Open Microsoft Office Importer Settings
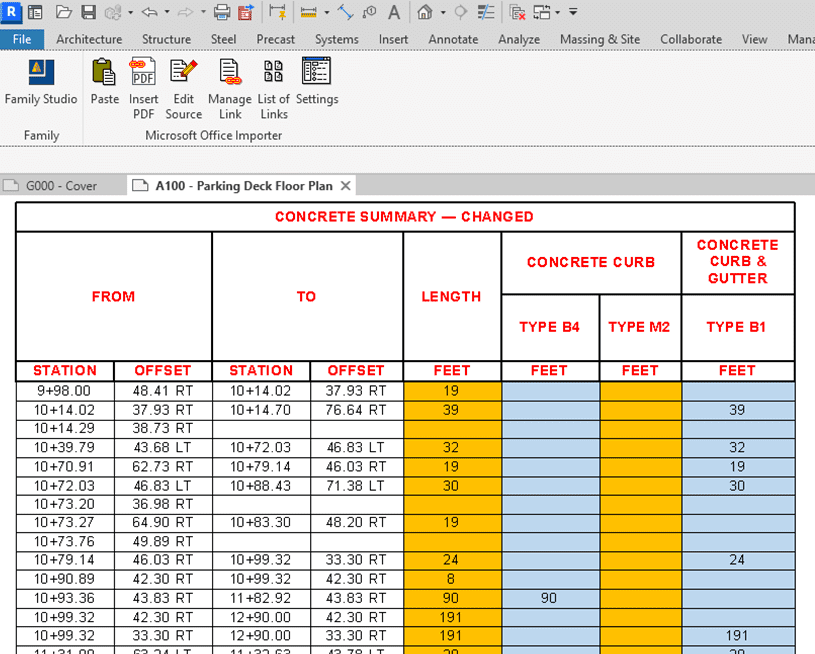This screenshot has width=815, height=654. [317, 82]
